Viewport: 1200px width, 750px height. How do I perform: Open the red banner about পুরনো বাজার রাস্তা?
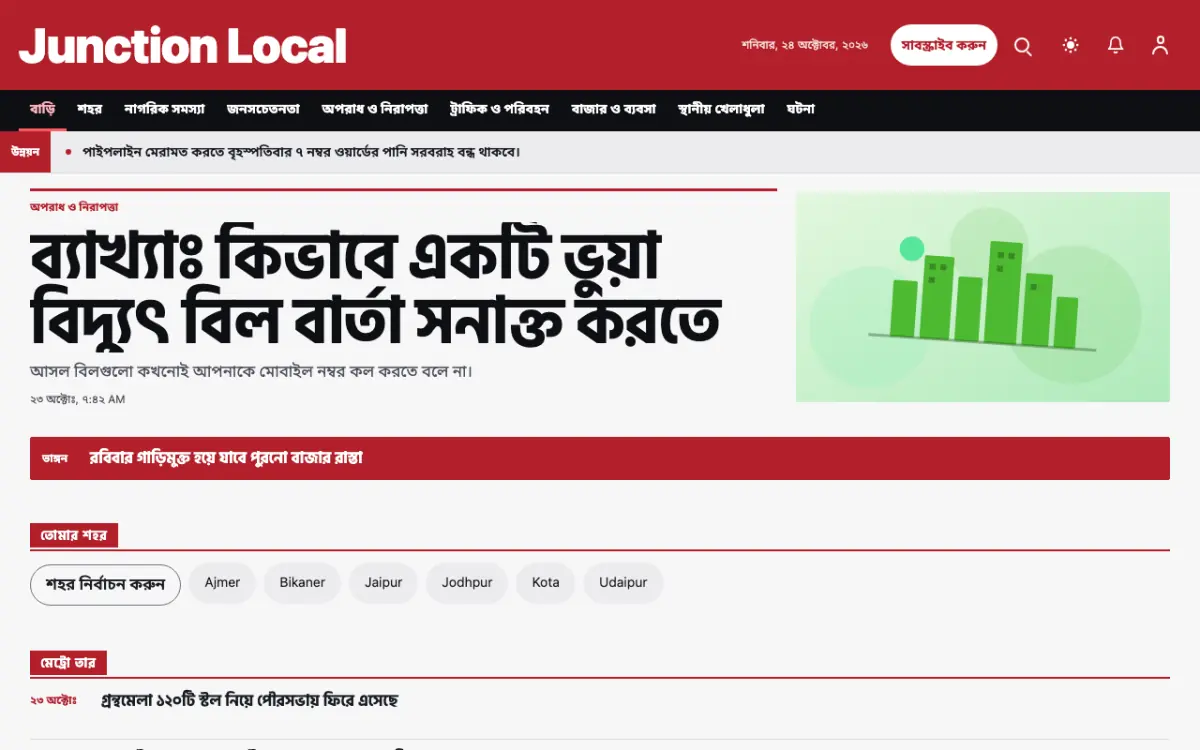(600, 458)
